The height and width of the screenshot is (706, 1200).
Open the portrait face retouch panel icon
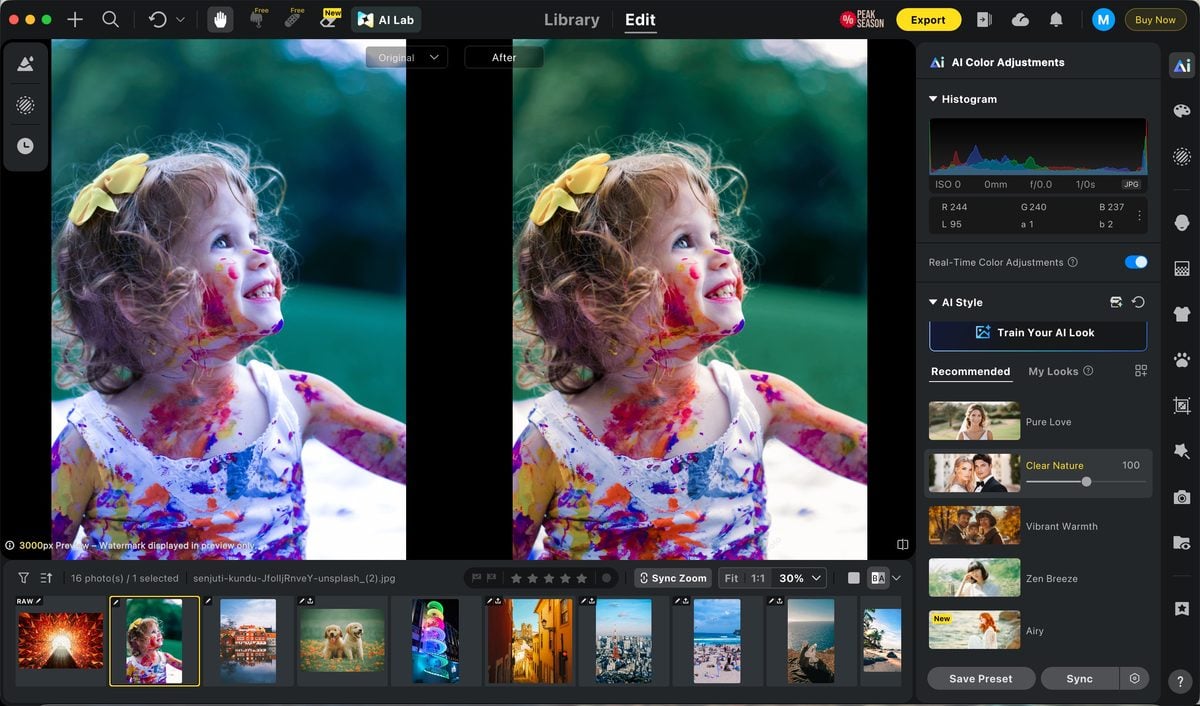pyautogui.click(x=1182, y=222)
